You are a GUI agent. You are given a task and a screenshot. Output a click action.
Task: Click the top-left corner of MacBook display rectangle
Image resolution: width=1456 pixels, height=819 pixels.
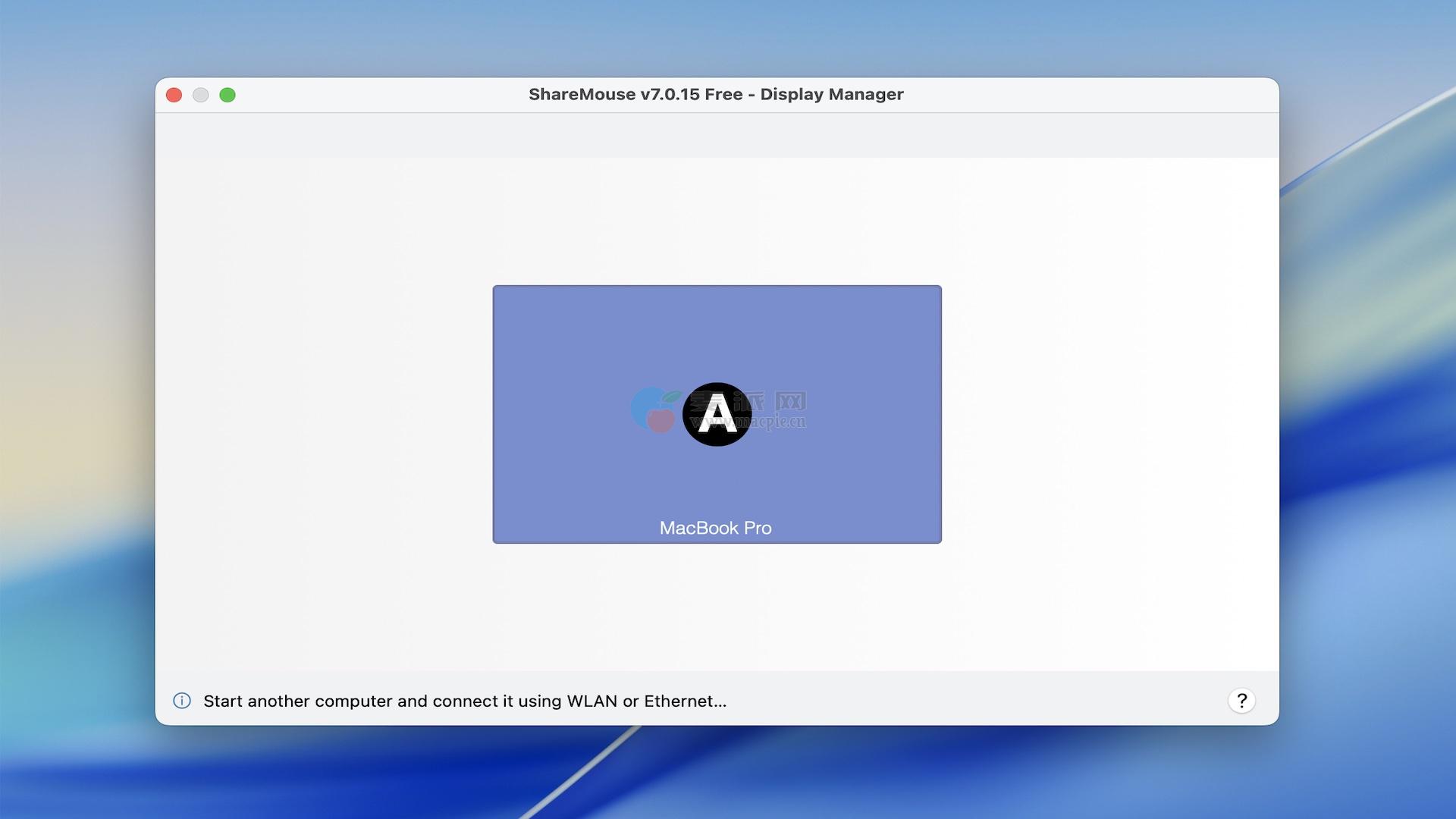pos(496,289)
